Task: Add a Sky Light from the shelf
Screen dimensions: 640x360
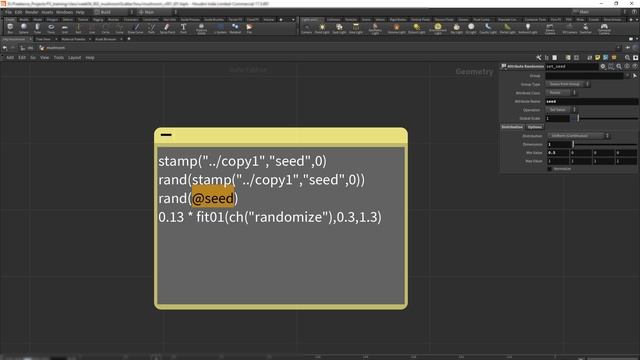Action: (x=456, y=28)
